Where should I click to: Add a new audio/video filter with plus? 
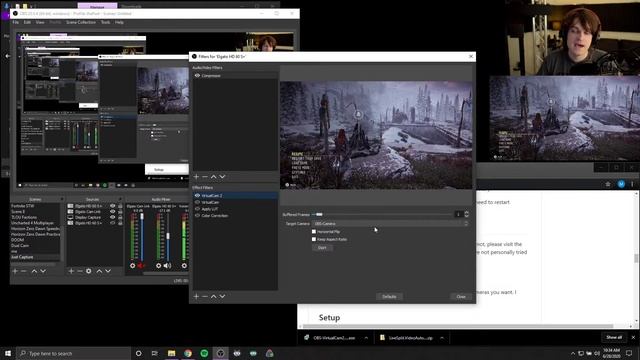[x=196, y=177]
